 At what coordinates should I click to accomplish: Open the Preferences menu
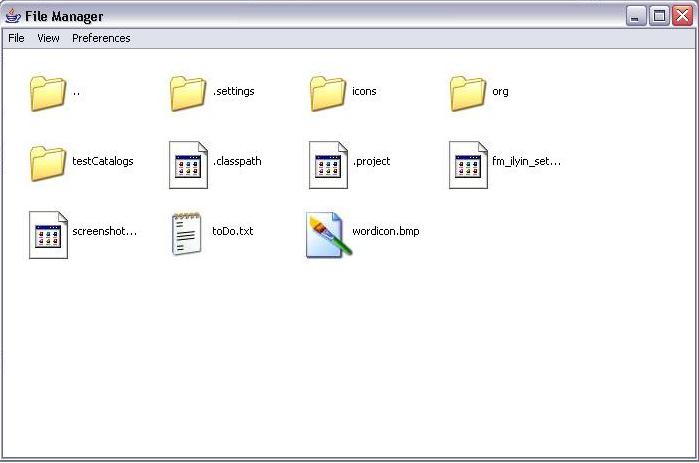[101, 38]
